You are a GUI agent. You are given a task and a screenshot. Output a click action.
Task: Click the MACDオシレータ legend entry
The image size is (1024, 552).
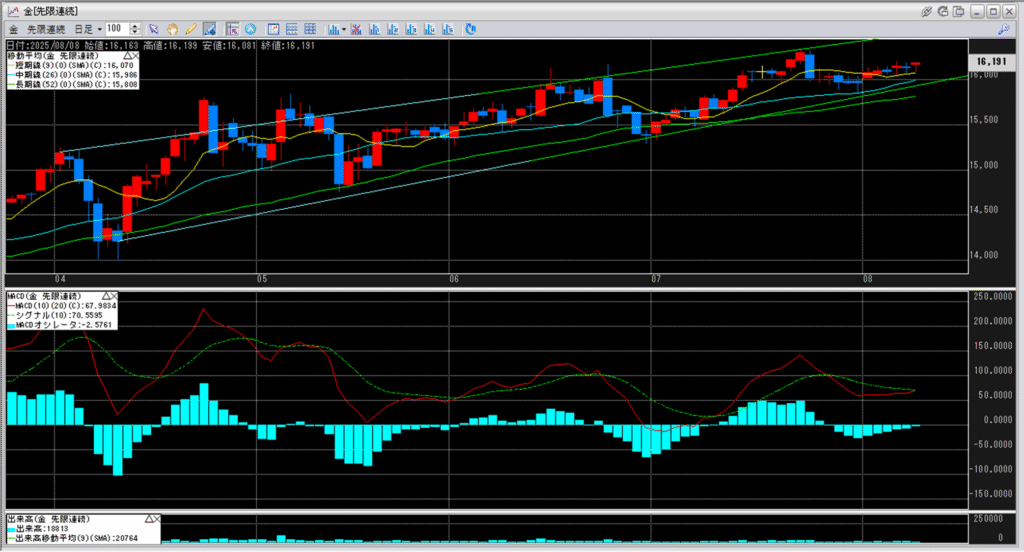coord(60,325)
